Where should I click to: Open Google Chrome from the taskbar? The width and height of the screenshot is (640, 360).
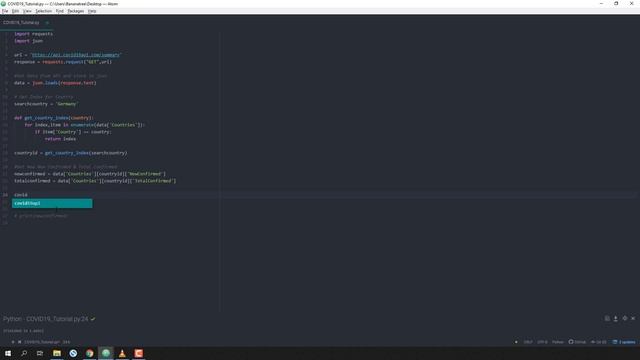point(89,353)
